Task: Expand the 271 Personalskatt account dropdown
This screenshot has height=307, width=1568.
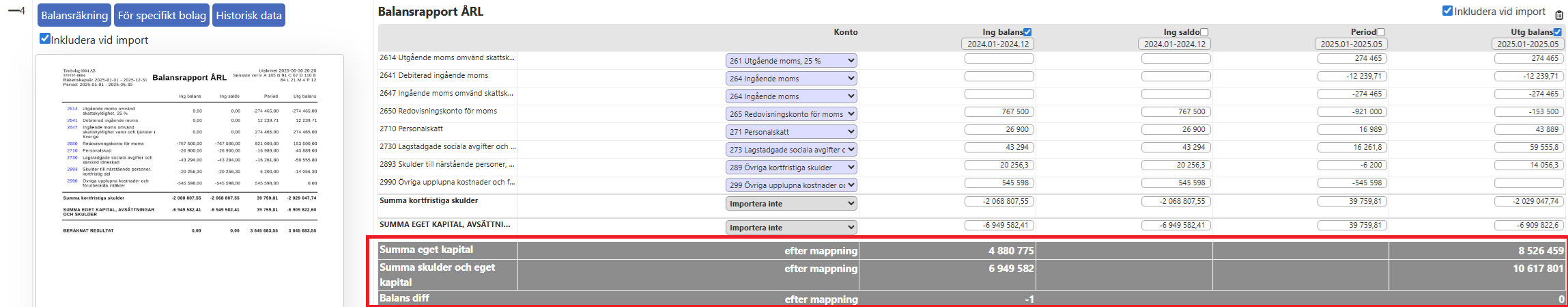Action: pos(791,132)
